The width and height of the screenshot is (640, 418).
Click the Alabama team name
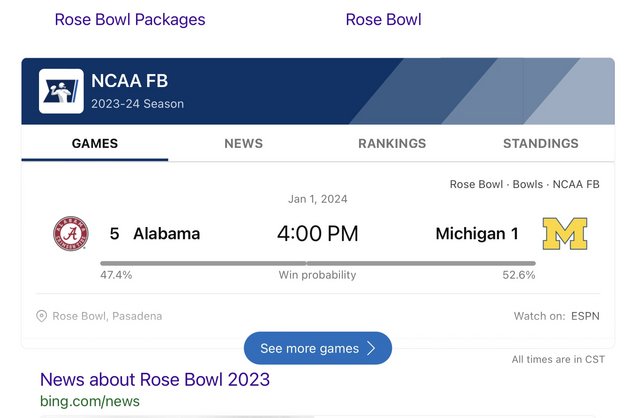[x=166, y=234]
